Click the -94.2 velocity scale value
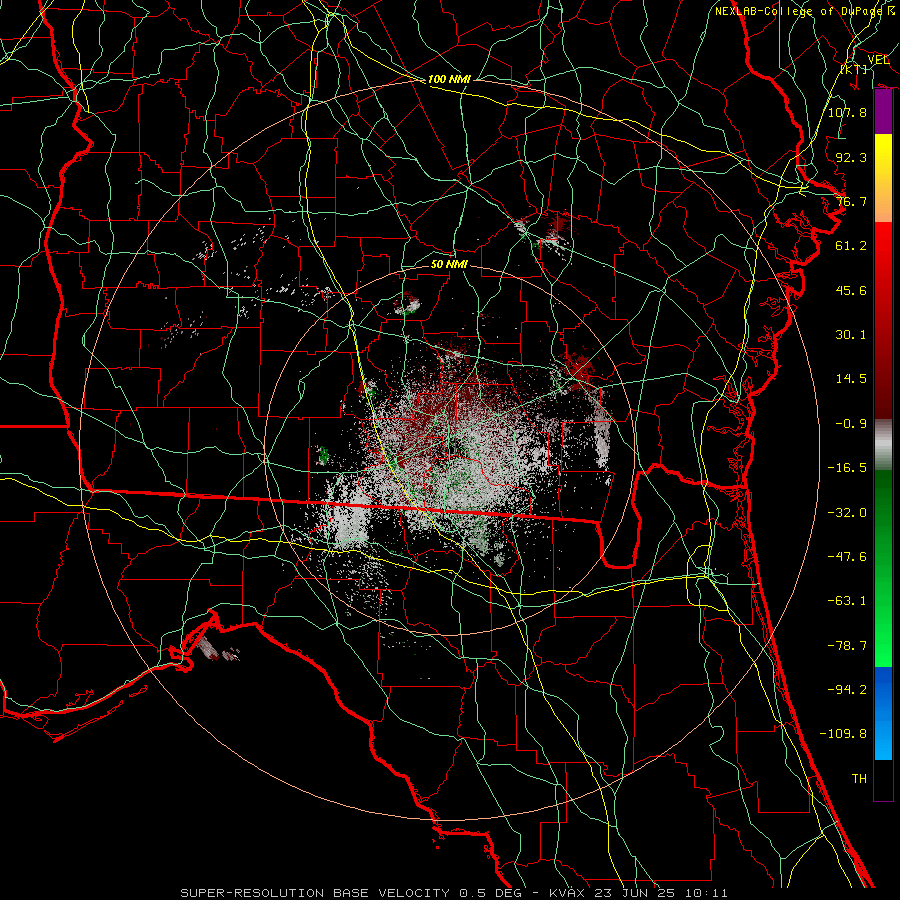Screen dimensions: 900x900 point(847,690)
